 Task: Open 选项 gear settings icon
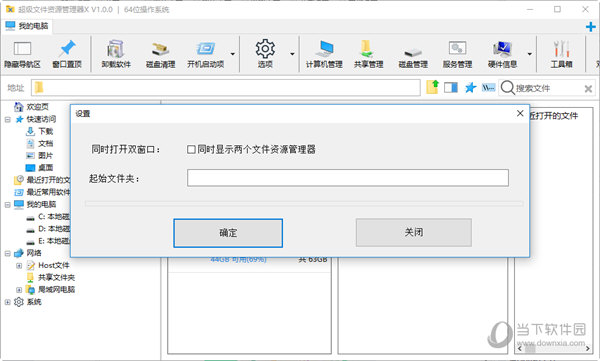pos(265,55)
